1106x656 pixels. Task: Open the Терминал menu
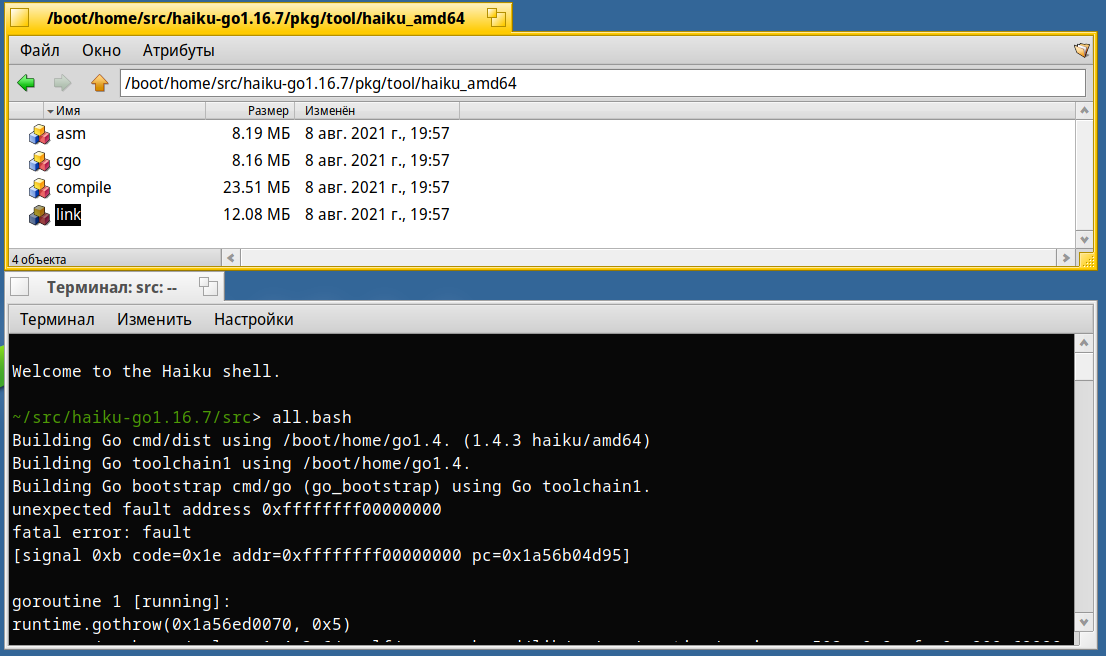57,320
